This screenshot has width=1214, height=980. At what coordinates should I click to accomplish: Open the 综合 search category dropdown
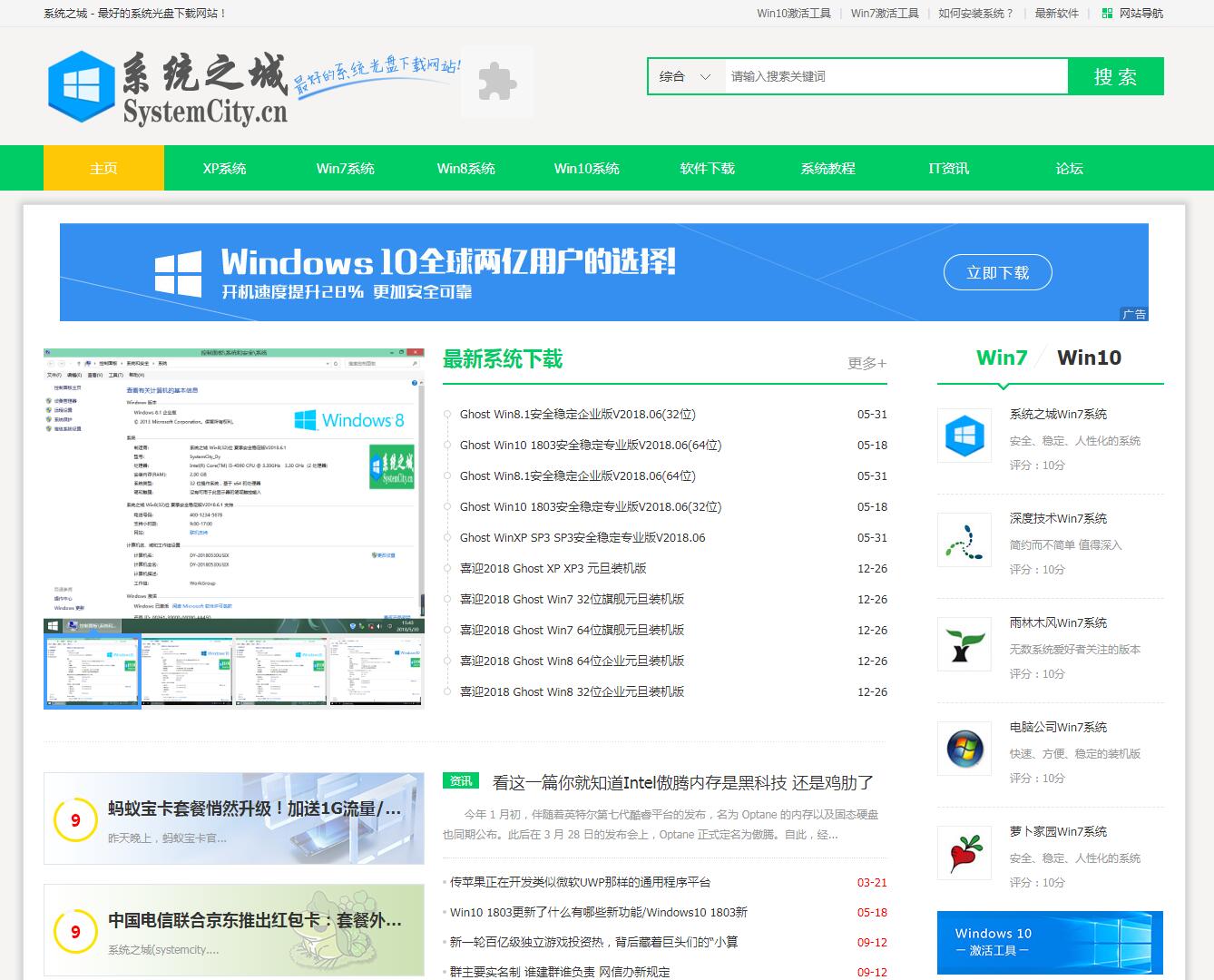[x=686, y=76]
